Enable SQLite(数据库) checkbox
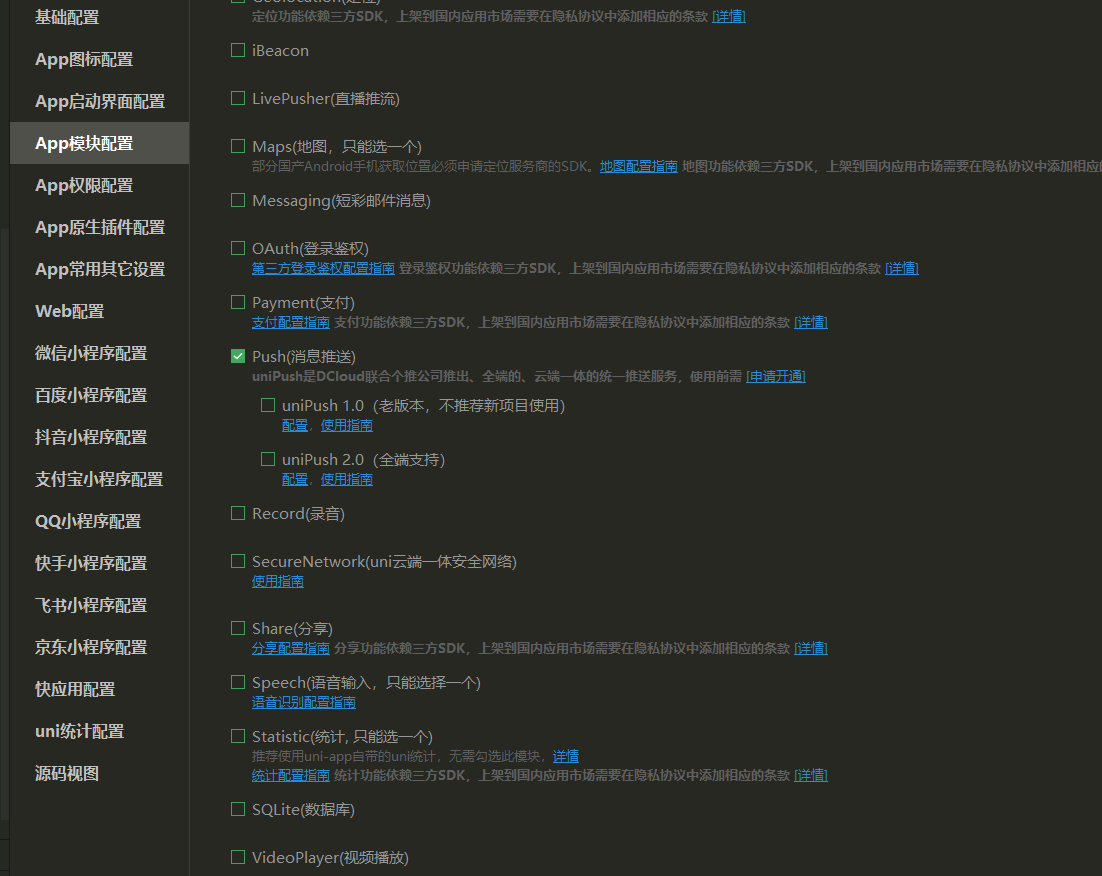 click(238, 809)
